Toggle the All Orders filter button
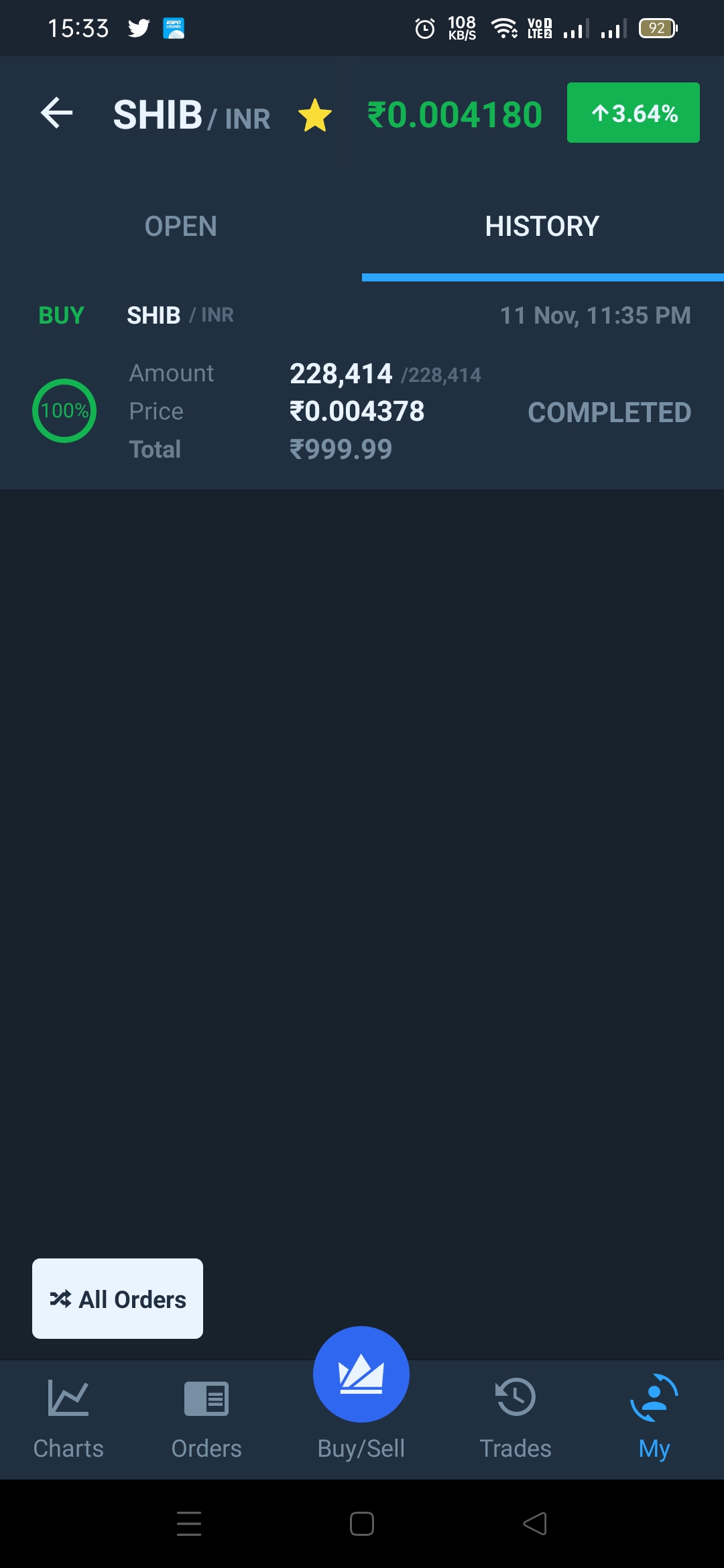 point(118,1299)
